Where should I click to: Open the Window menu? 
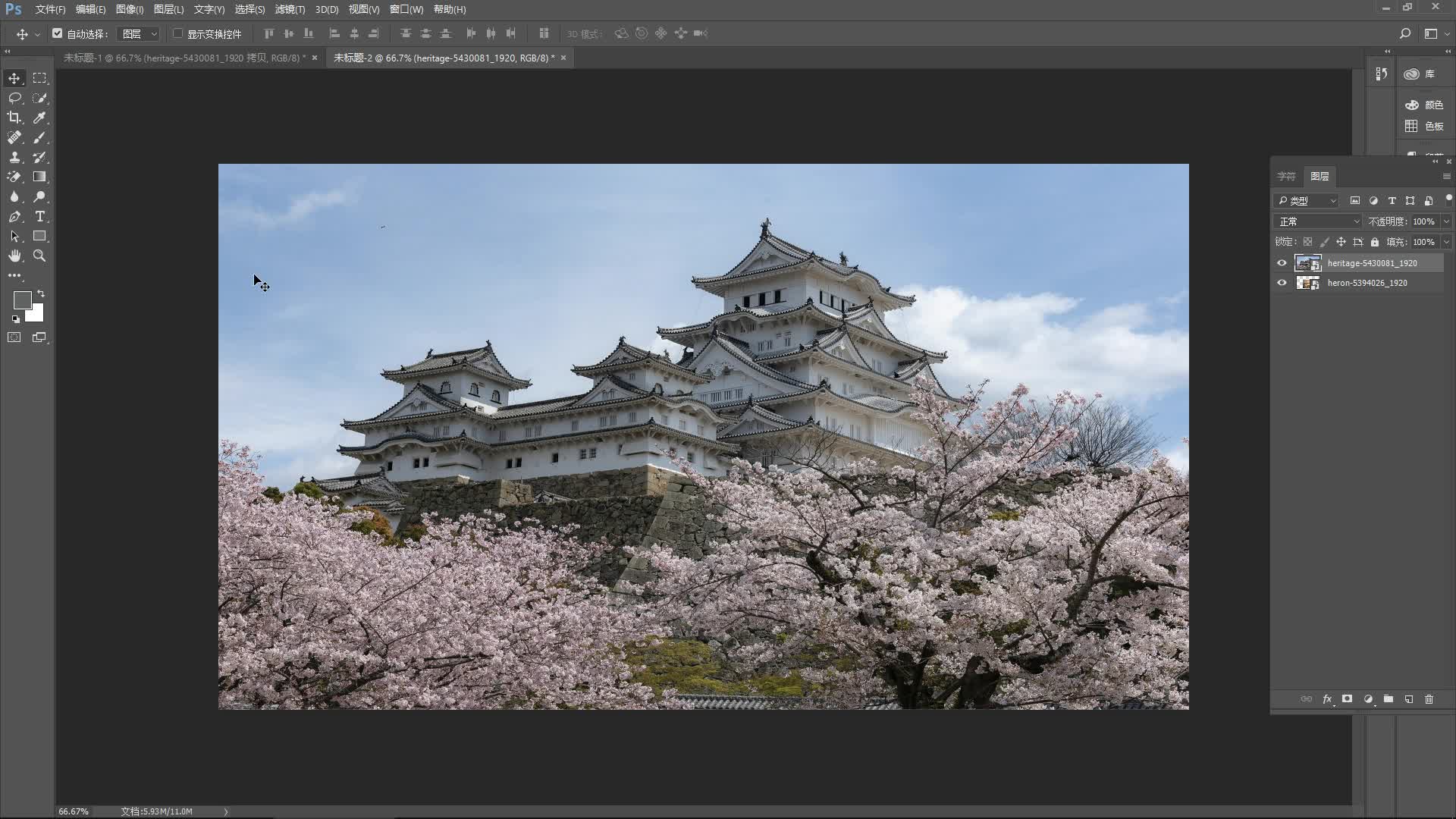click(406, 9)
